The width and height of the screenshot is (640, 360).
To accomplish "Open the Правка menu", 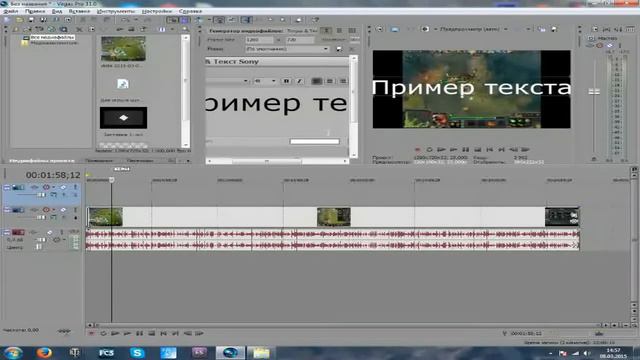I will [35, 11].
